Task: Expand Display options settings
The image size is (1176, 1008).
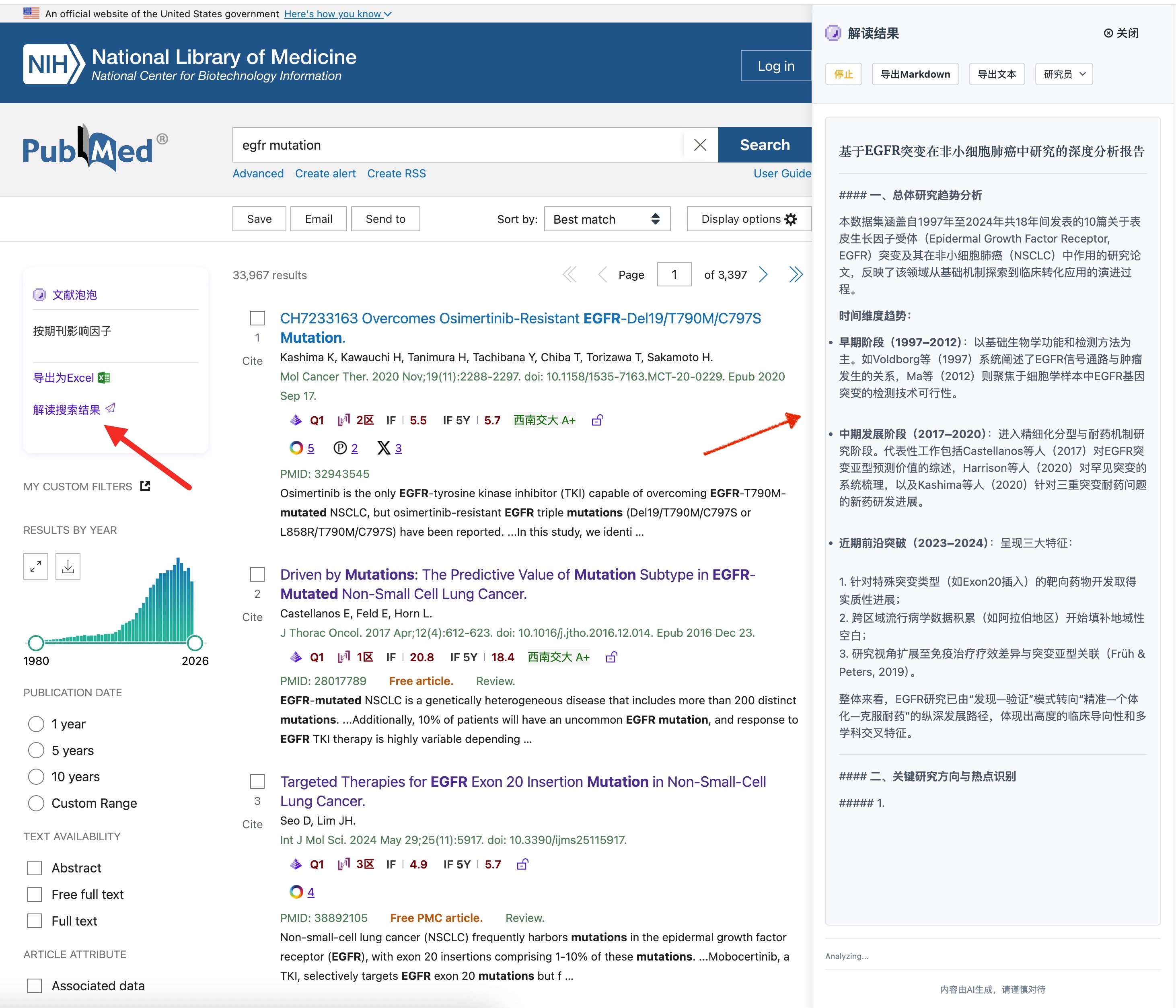Action: (748, 219)
